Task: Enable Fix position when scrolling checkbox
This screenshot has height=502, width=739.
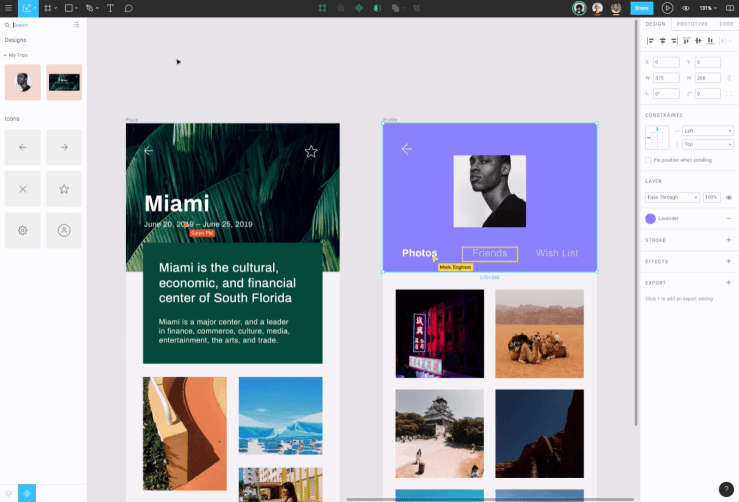Action: click(649, 160)
